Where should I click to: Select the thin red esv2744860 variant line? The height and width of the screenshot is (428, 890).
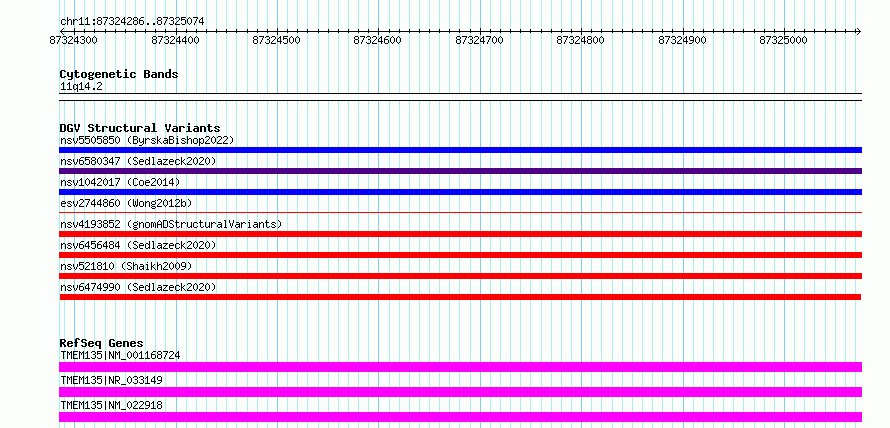pyautogui.click(x=460, y=213)
